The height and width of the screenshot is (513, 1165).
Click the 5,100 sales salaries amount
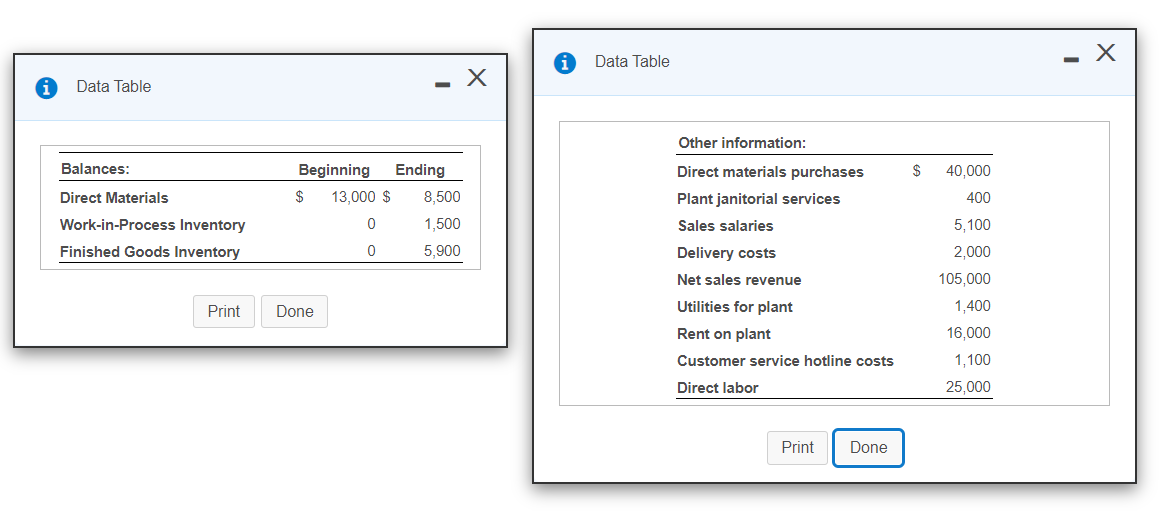973,225
